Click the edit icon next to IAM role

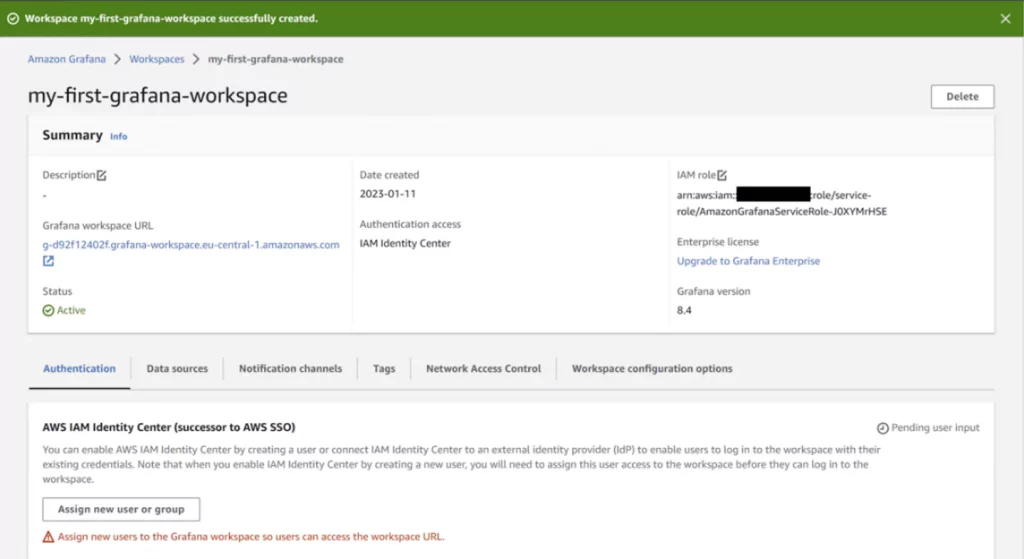tap(722, 175)
